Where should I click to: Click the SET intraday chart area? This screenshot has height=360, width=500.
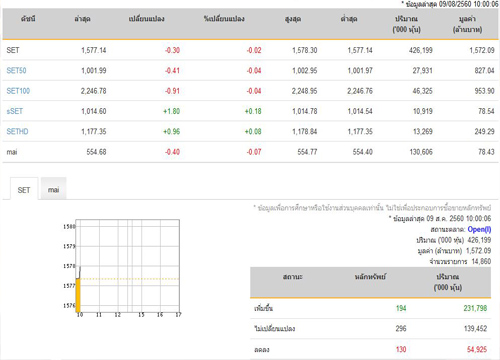click(128, 266)
